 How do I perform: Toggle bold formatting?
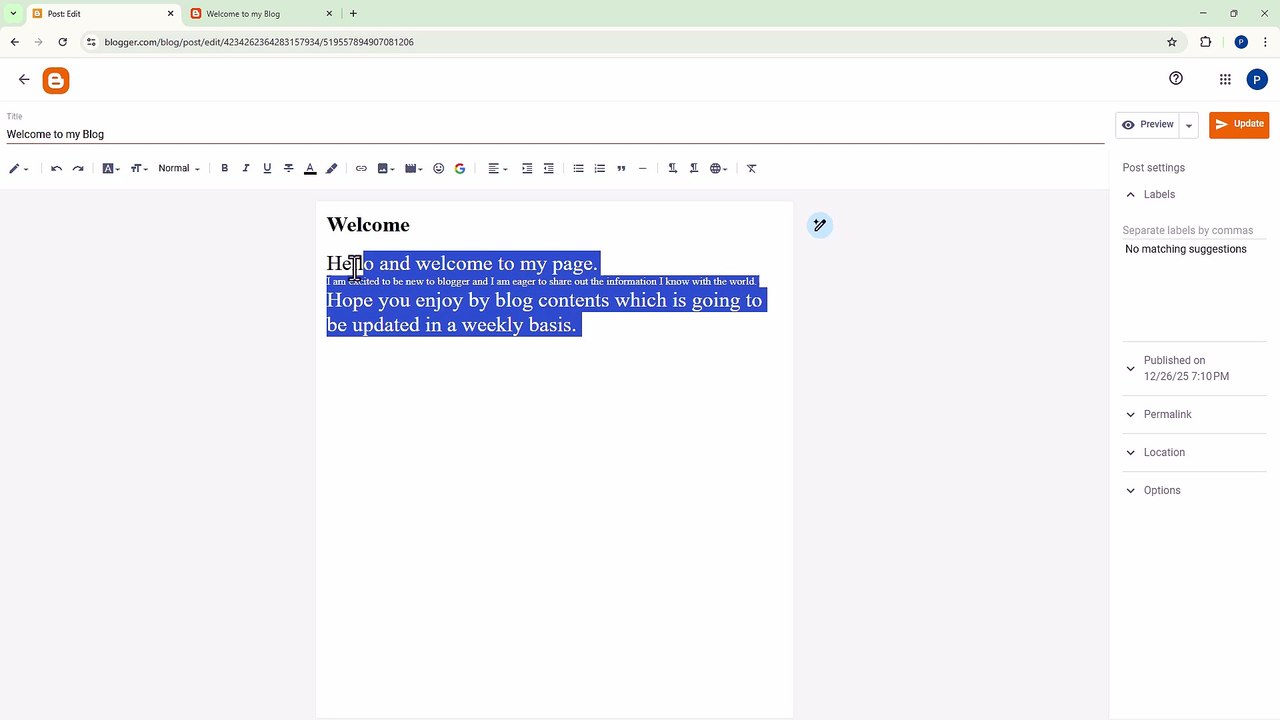225,169
